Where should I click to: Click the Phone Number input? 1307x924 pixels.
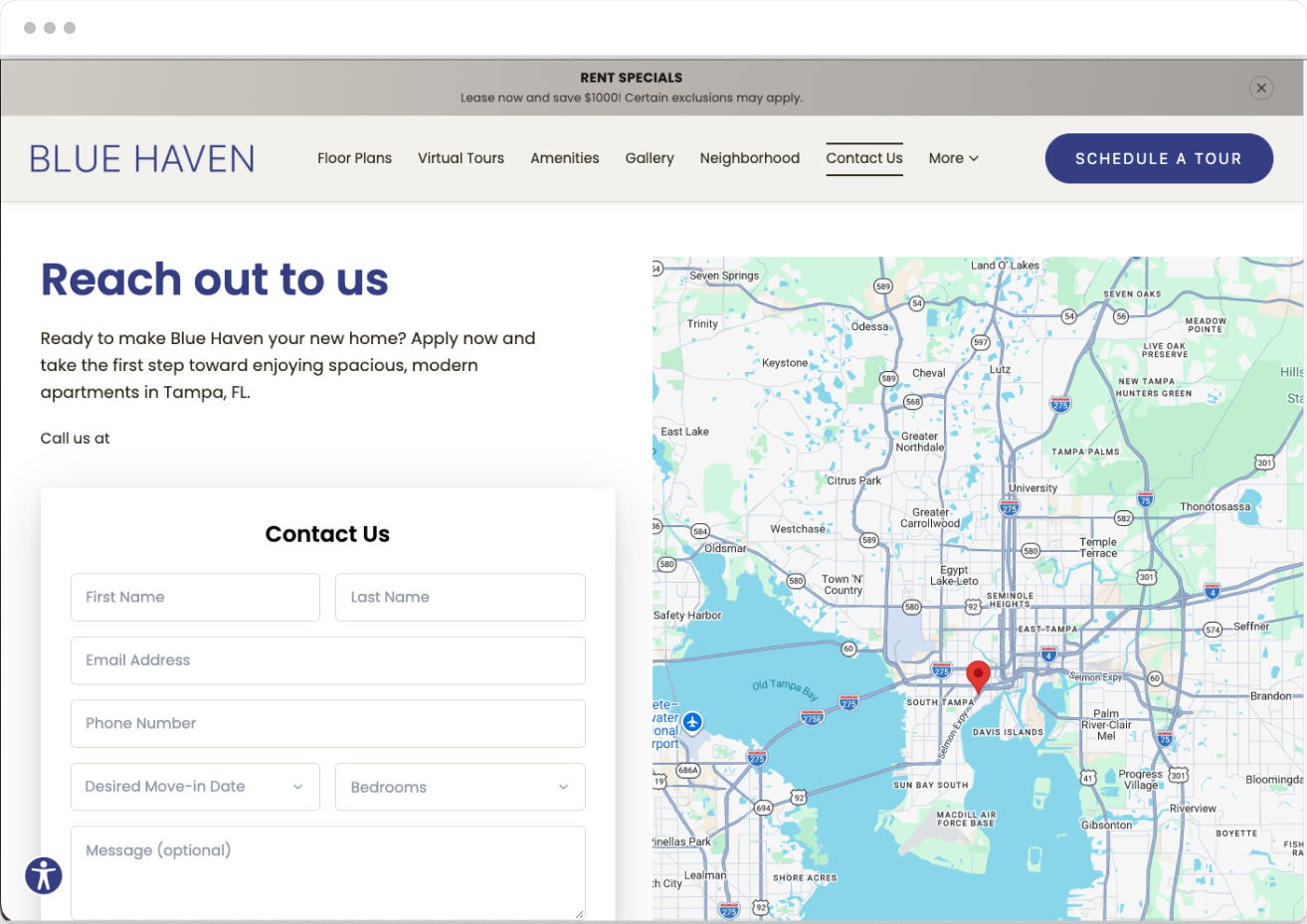(x=328, y=723)
